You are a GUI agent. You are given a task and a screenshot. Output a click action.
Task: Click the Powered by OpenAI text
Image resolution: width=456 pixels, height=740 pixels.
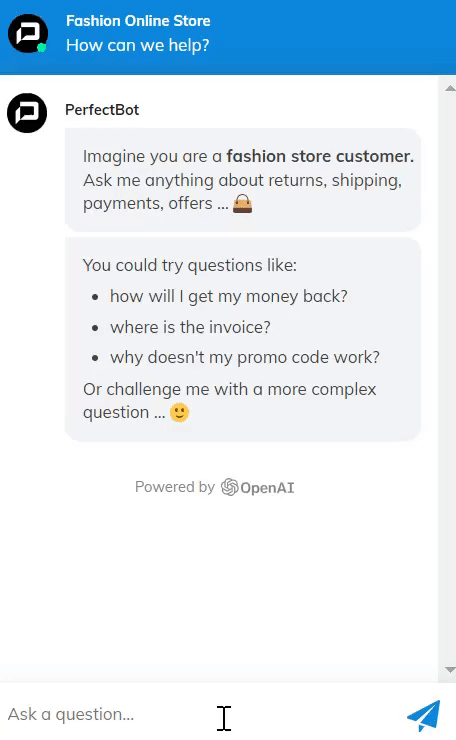pos(214,487)
